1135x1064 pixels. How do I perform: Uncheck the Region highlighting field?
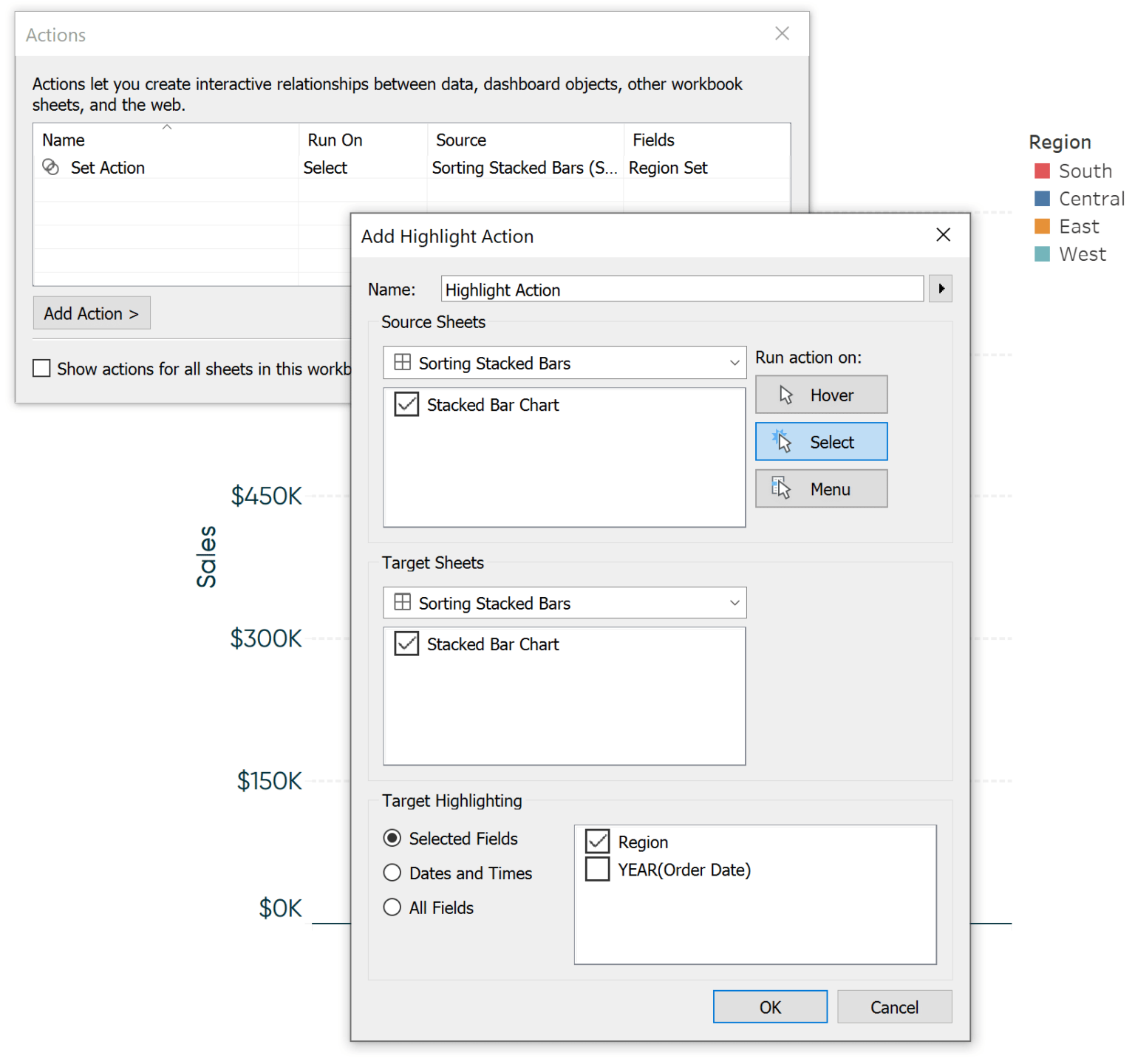tap(597, 841)
